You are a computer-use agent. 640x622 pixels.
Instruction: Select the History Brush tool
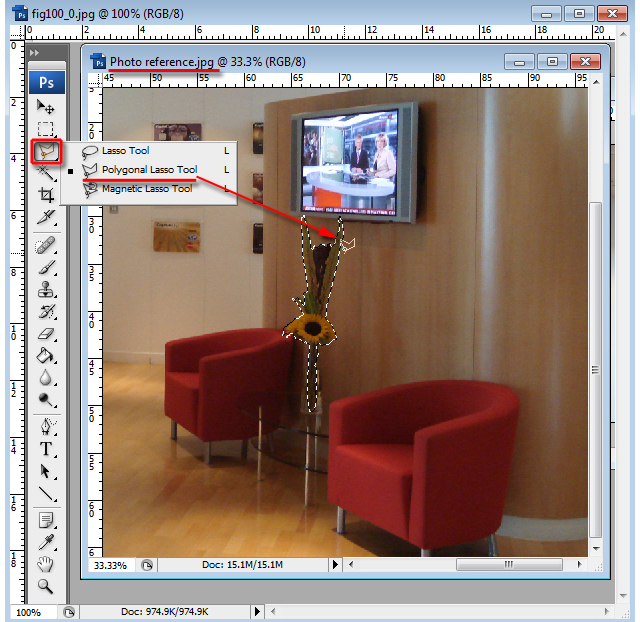46,311
